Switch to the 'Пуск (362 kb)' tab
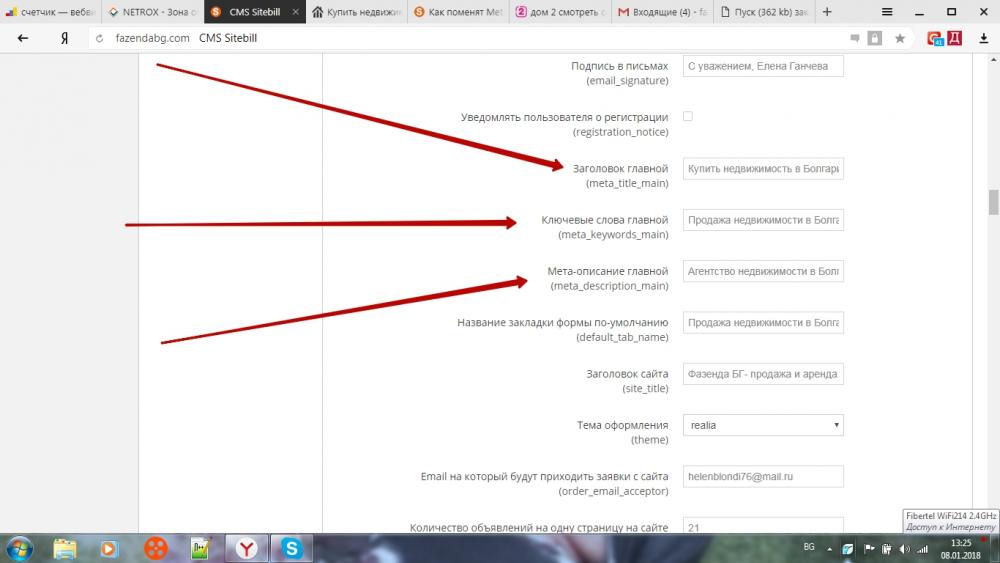The height and width of the screenshot is (563, 1000). (764, 11)
